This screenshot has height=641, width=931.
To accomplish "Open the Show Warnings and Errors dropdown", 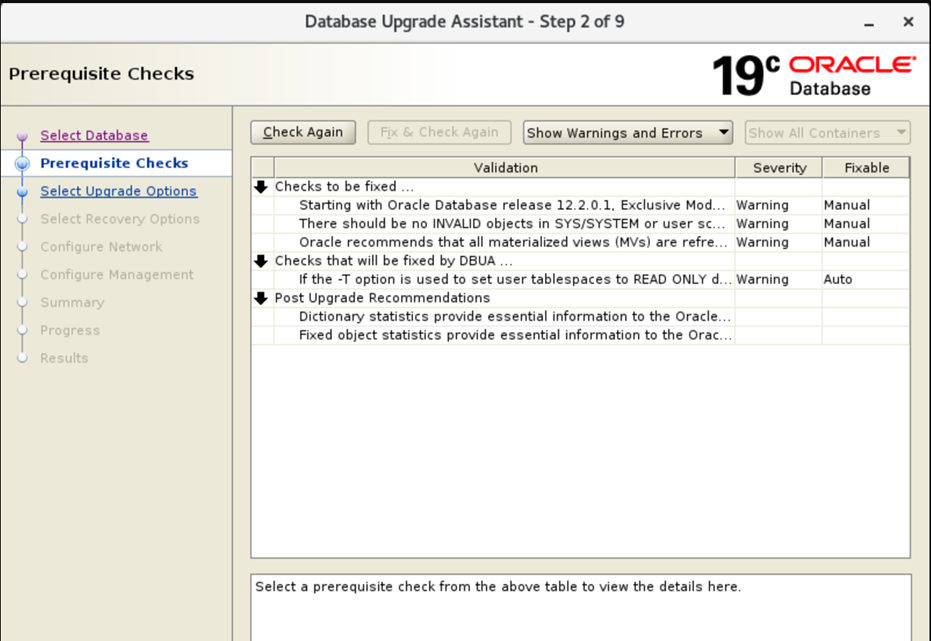I will click(x=628, y=132).
